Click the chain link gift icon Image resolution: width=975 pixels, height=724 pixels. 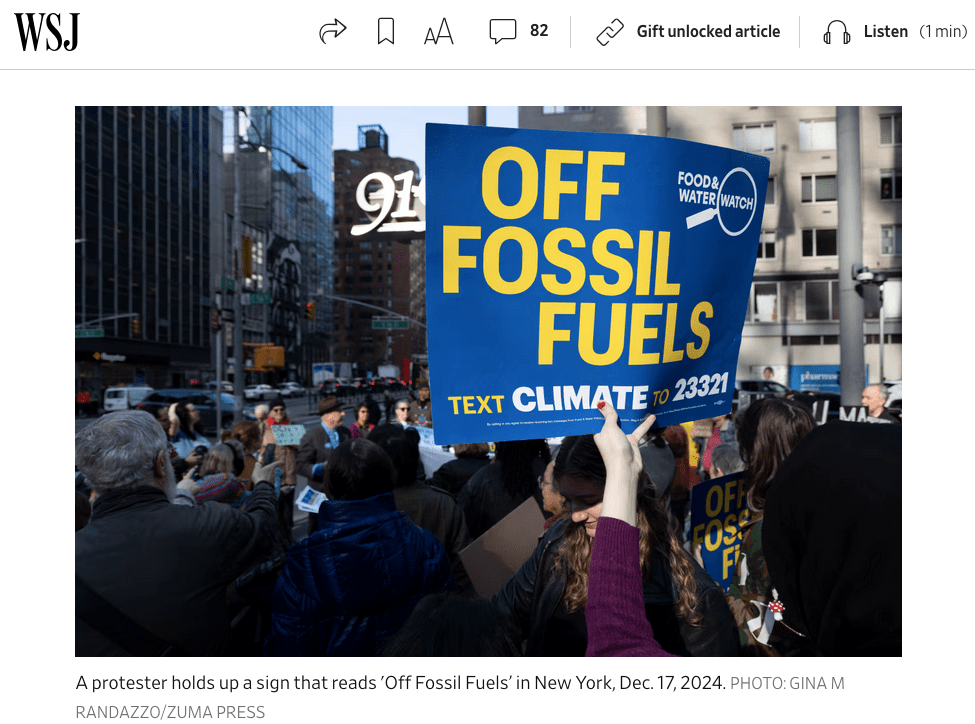pos(609,32)
